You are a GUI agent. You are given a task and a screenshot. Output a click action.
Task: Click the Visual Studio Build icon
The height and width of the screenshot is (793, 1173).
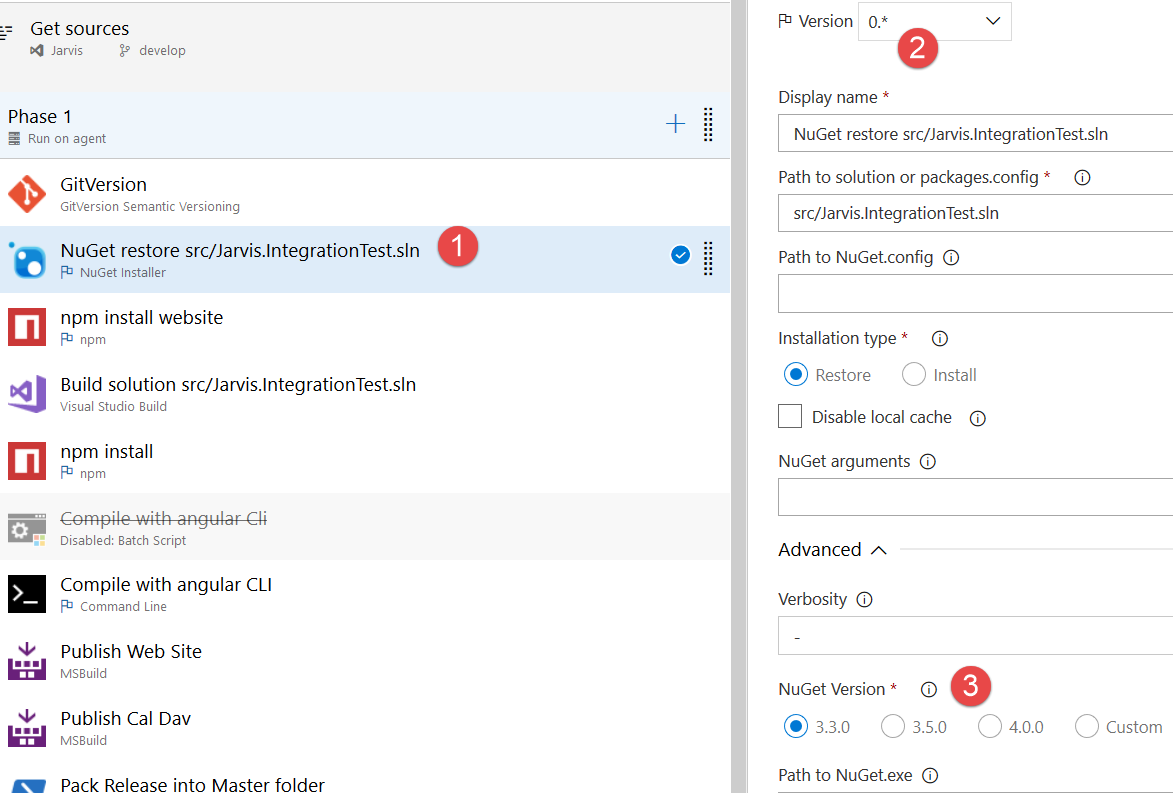click(x=27, y=394)
